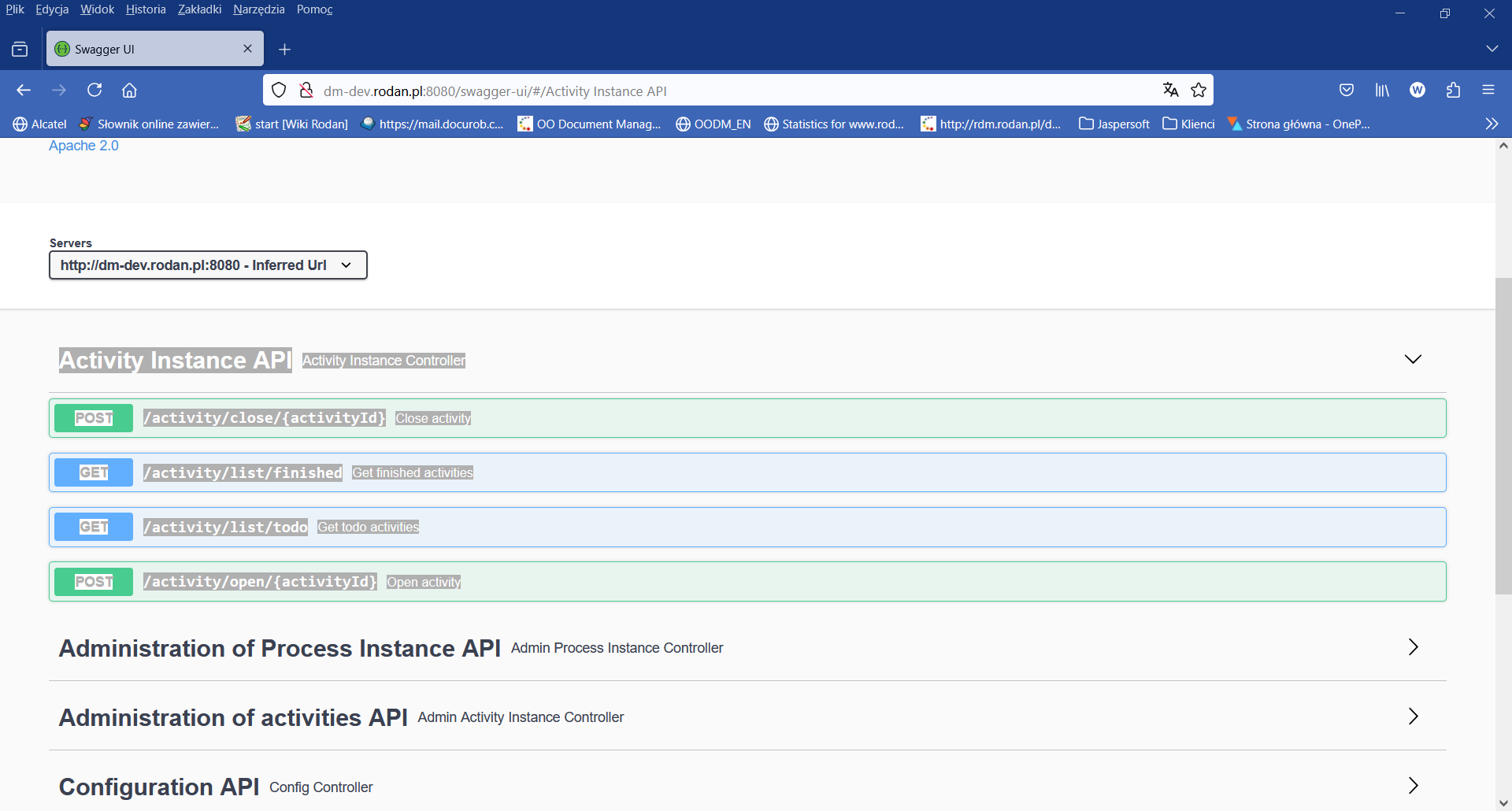The image size is (1512, 811).
Task: Click the Firefox library icon
Action: coord(1382,90)
